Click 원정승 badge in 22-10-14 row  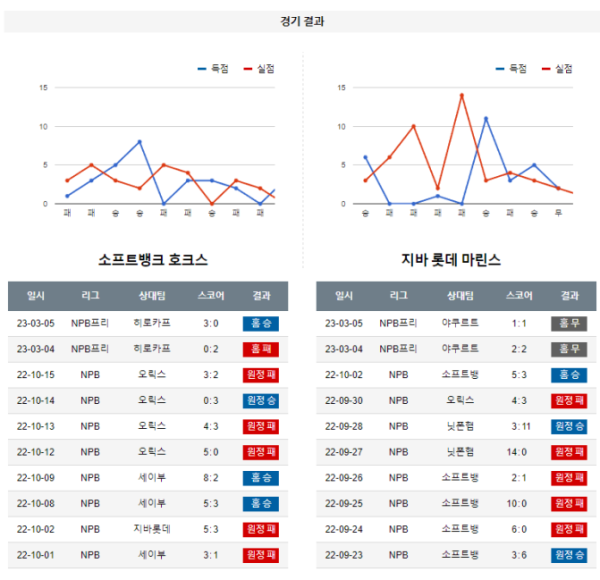(261, 401)
